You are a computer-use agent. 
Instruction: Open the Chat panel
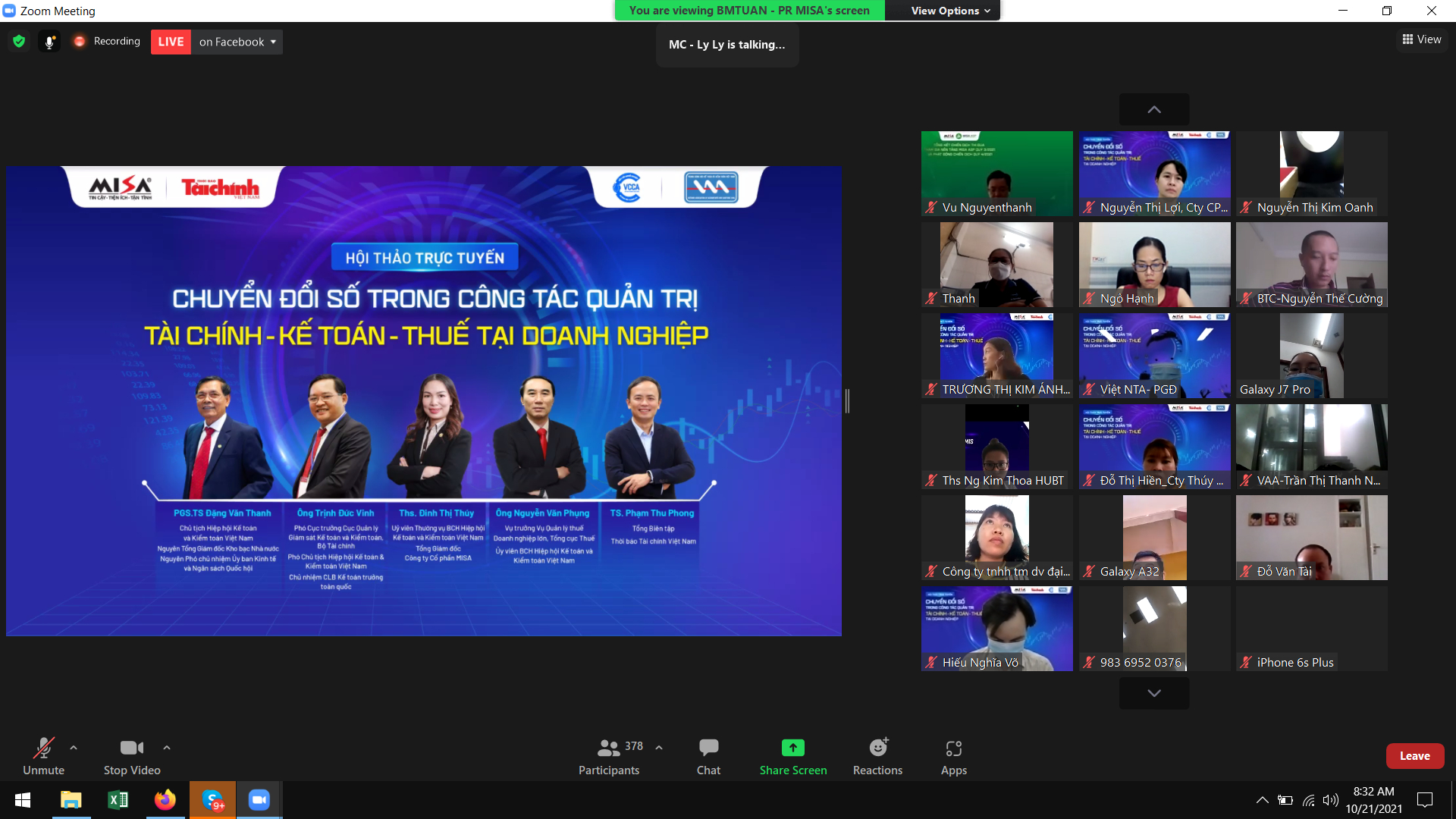[x=708, y=757]
